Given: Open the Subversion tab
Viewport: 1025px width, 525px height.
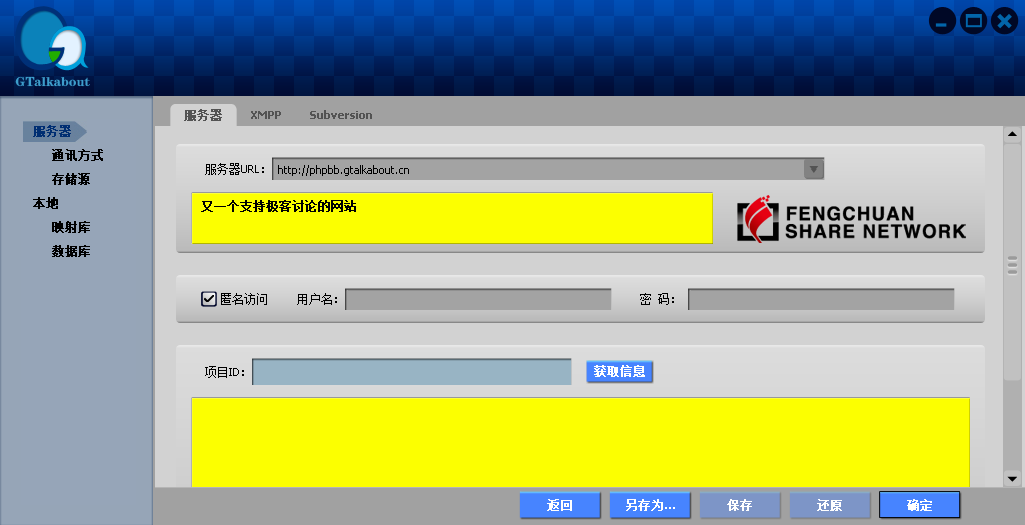Looking at the screenshot, I should pos(341,115).
